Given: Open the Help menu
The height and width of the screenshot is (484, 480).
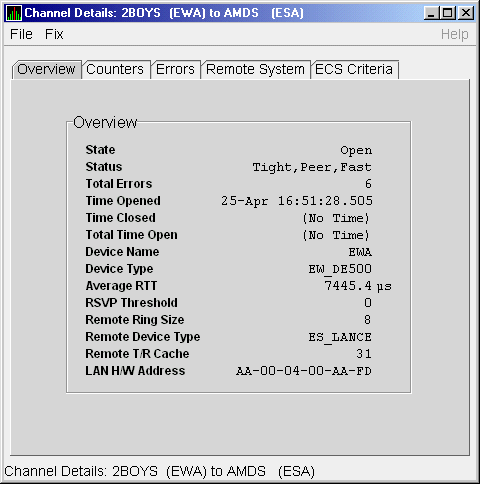Looking at the screenshot, I should click(454, 34).
